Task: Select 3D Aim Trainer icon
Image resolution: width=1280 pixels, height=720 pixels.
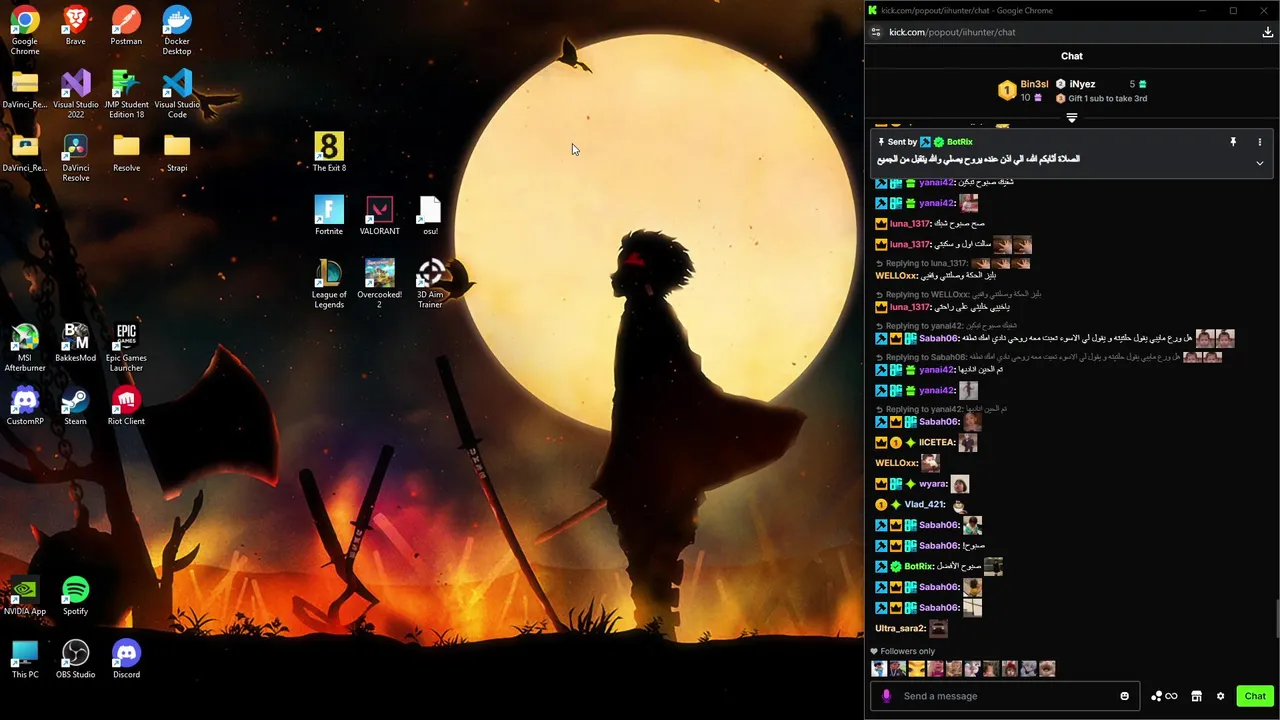Action: click(x=430, y=284)
